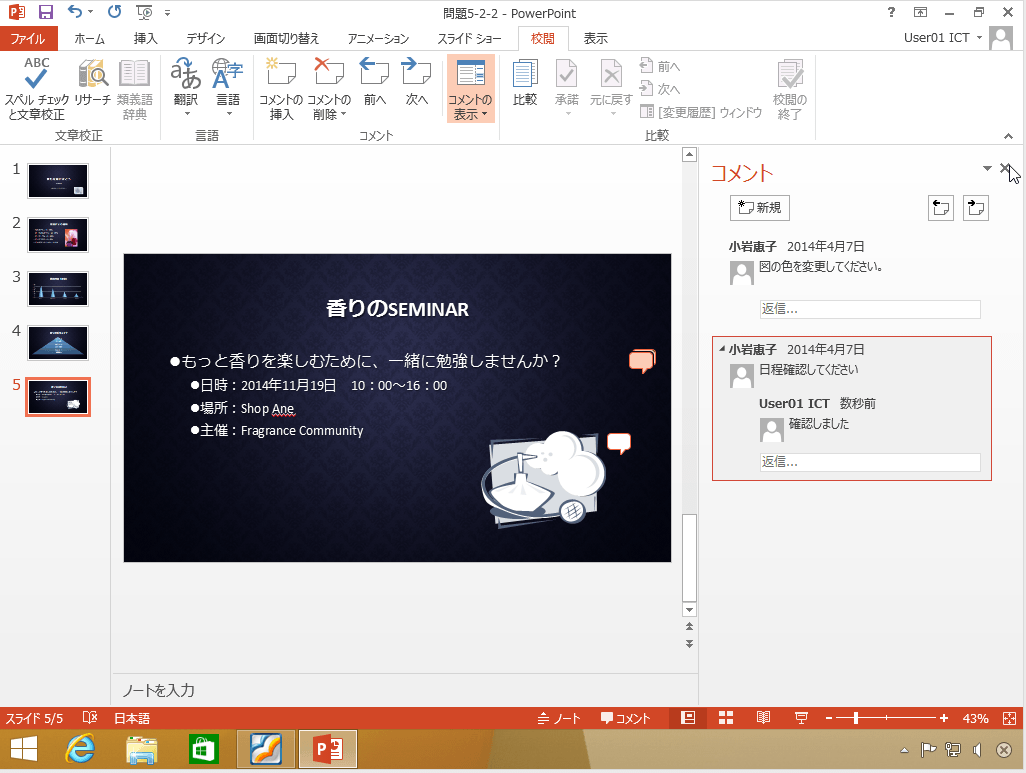1026x773 pixels.
Task: Click the 比較 compare presentations icon
Action: point(524,85)
